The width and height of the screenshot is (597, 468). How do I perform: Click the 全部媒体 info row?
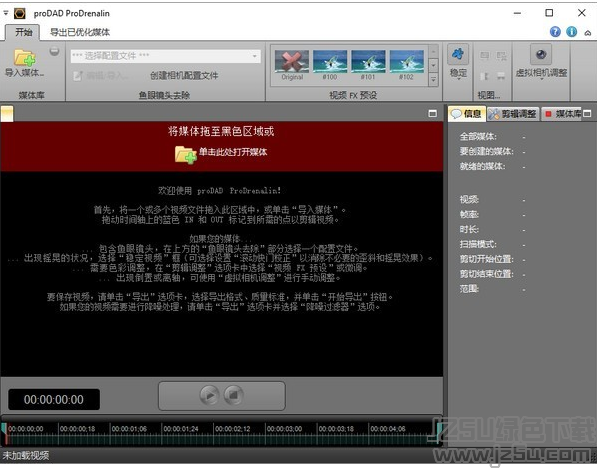(492, 136)
